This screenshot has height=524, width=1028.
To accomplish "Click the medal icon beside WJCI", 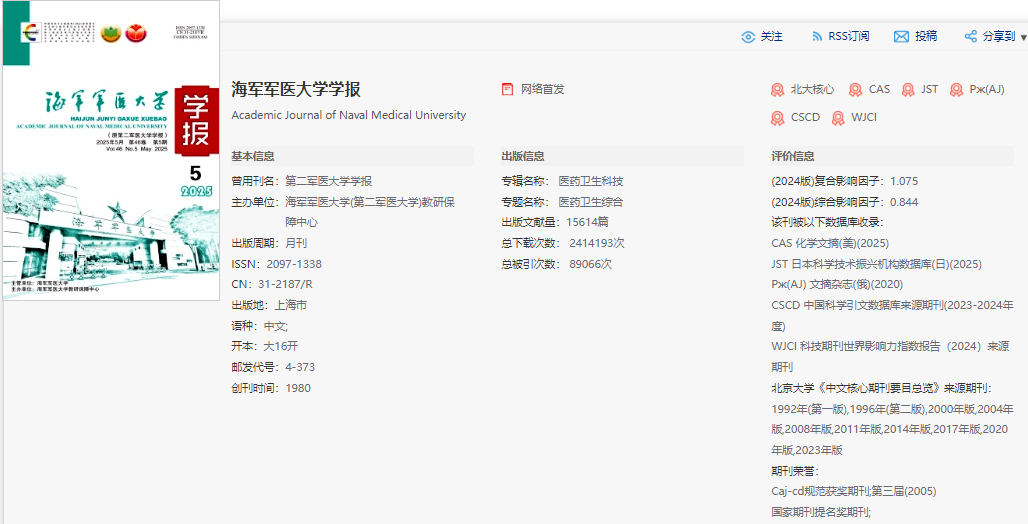I will [838, 118].
